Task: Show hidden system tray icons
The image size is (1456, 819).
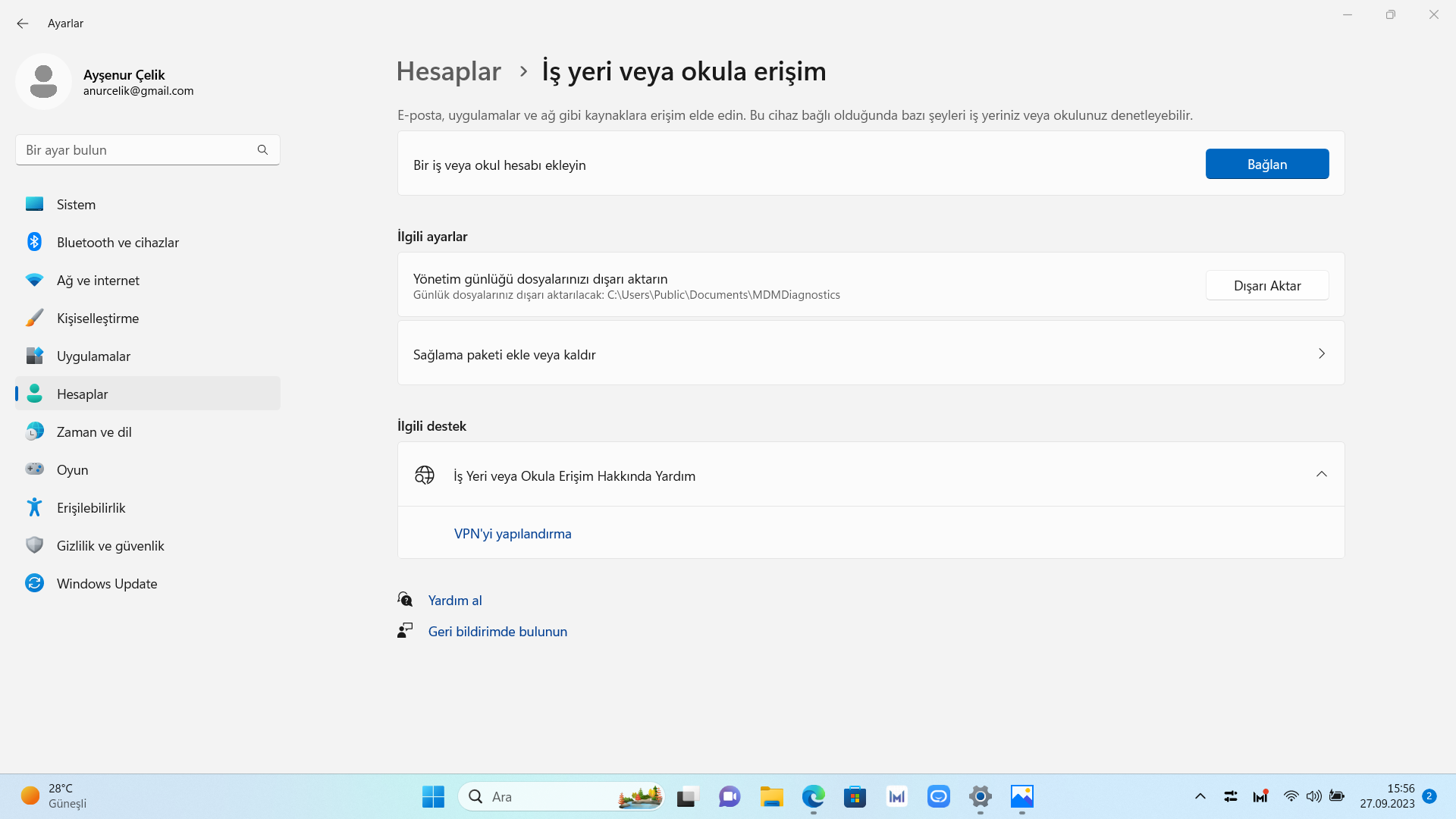Action: (x=1200, y=796)
